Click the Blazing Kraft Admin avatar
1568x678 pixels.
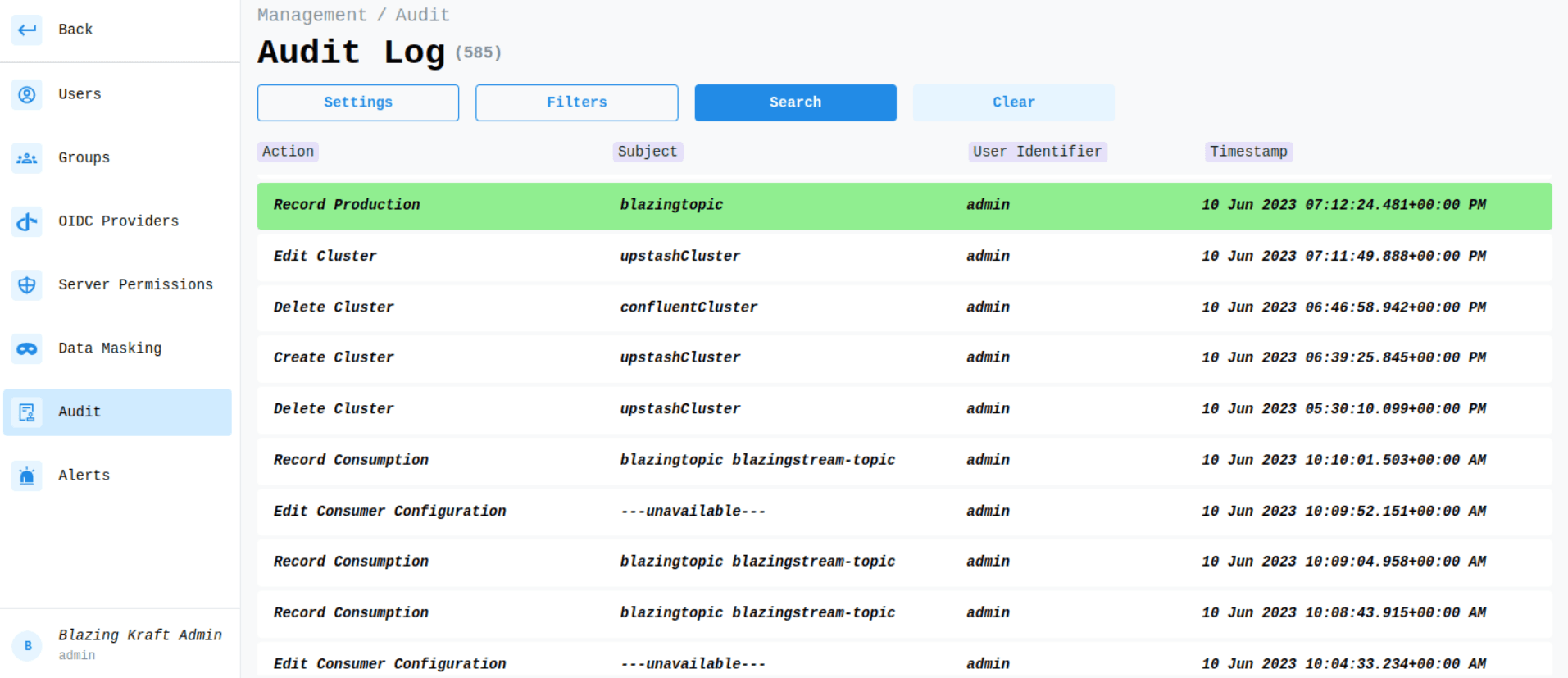[x=27, y=646]
